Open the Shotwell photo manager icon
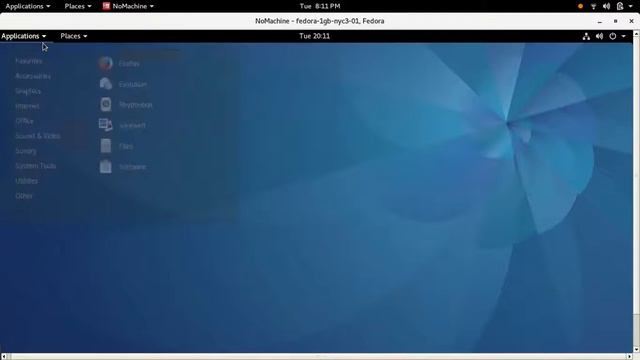 [106, 125]
